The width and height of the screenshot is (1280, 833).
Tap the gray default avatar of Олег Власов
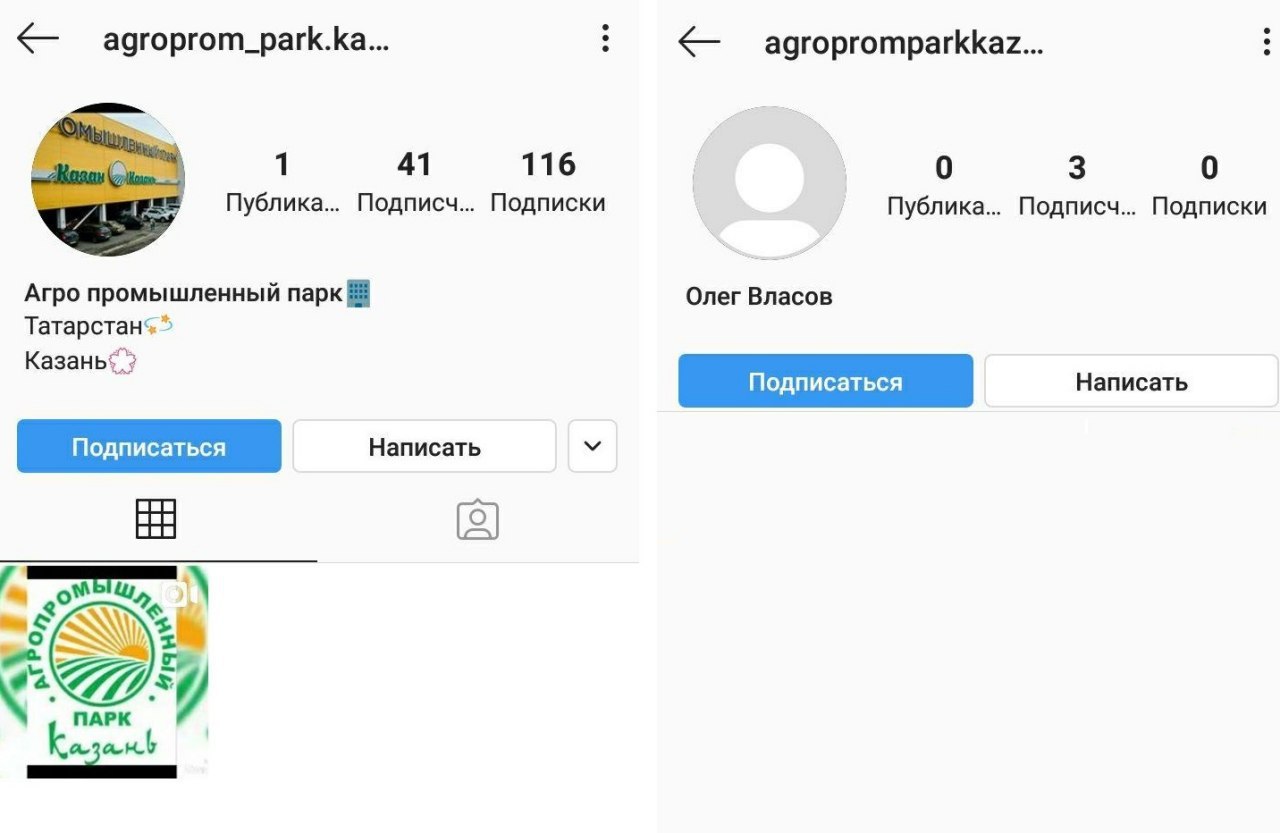point(770,183)
